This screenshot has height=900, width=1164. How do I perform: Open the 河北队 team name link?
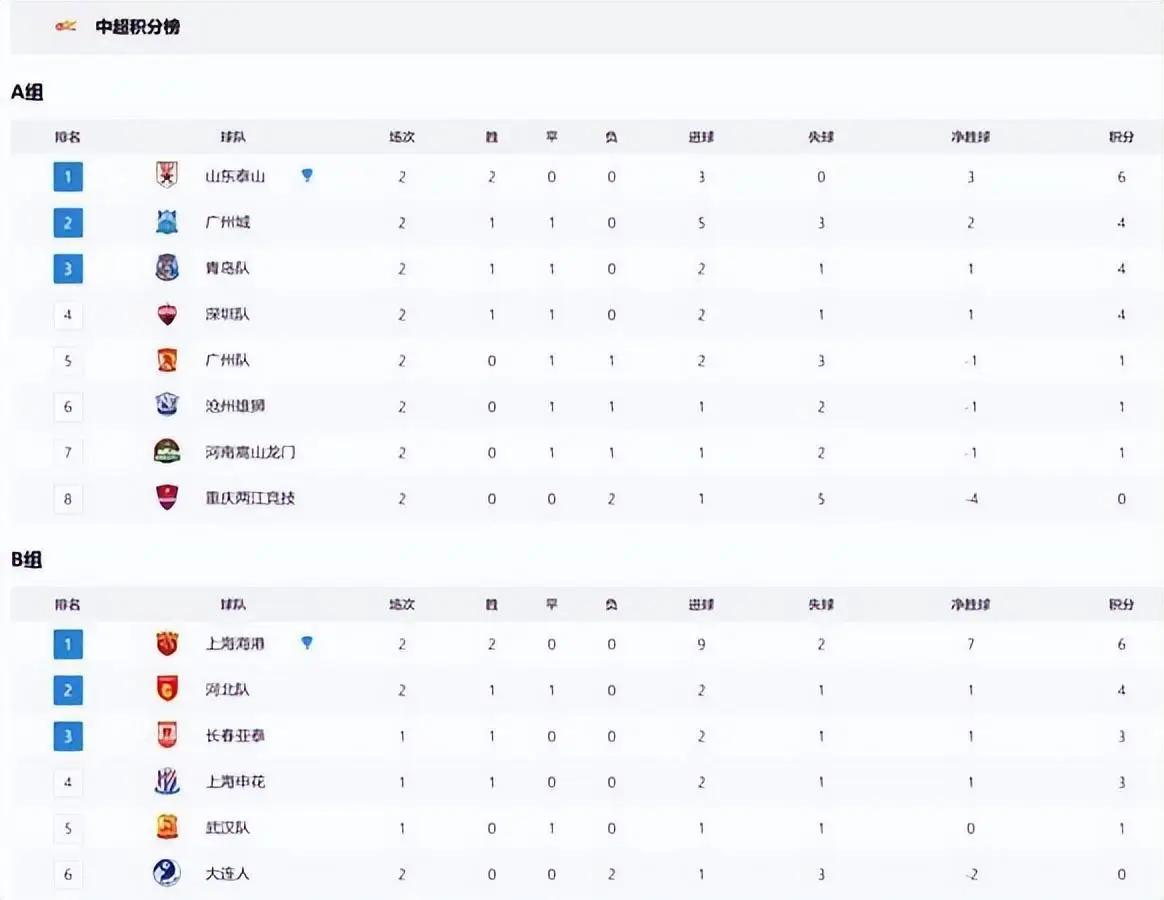coord(228,690)
